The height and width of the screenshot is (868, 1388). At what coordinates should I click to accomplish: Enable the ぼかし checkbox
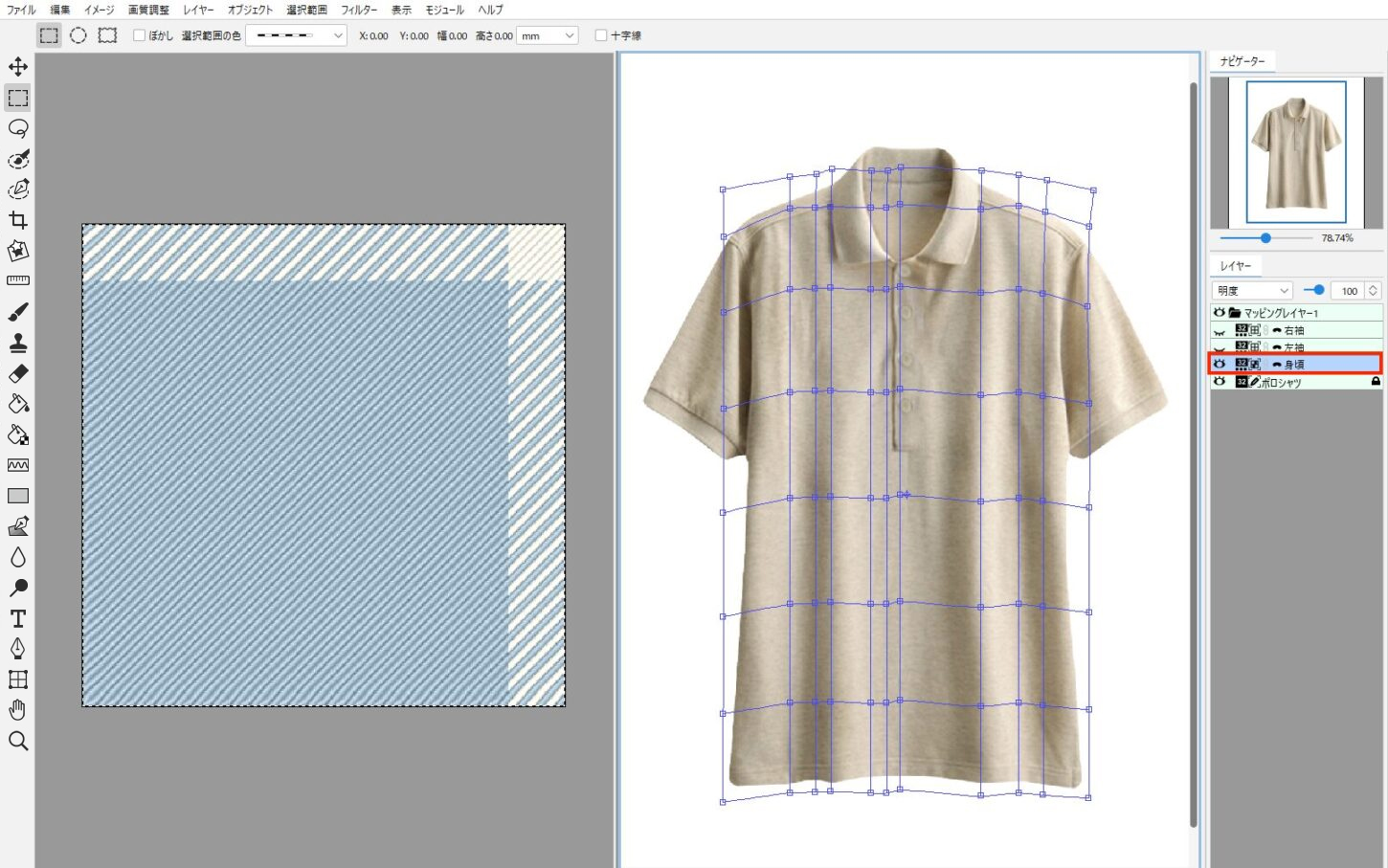139,35
